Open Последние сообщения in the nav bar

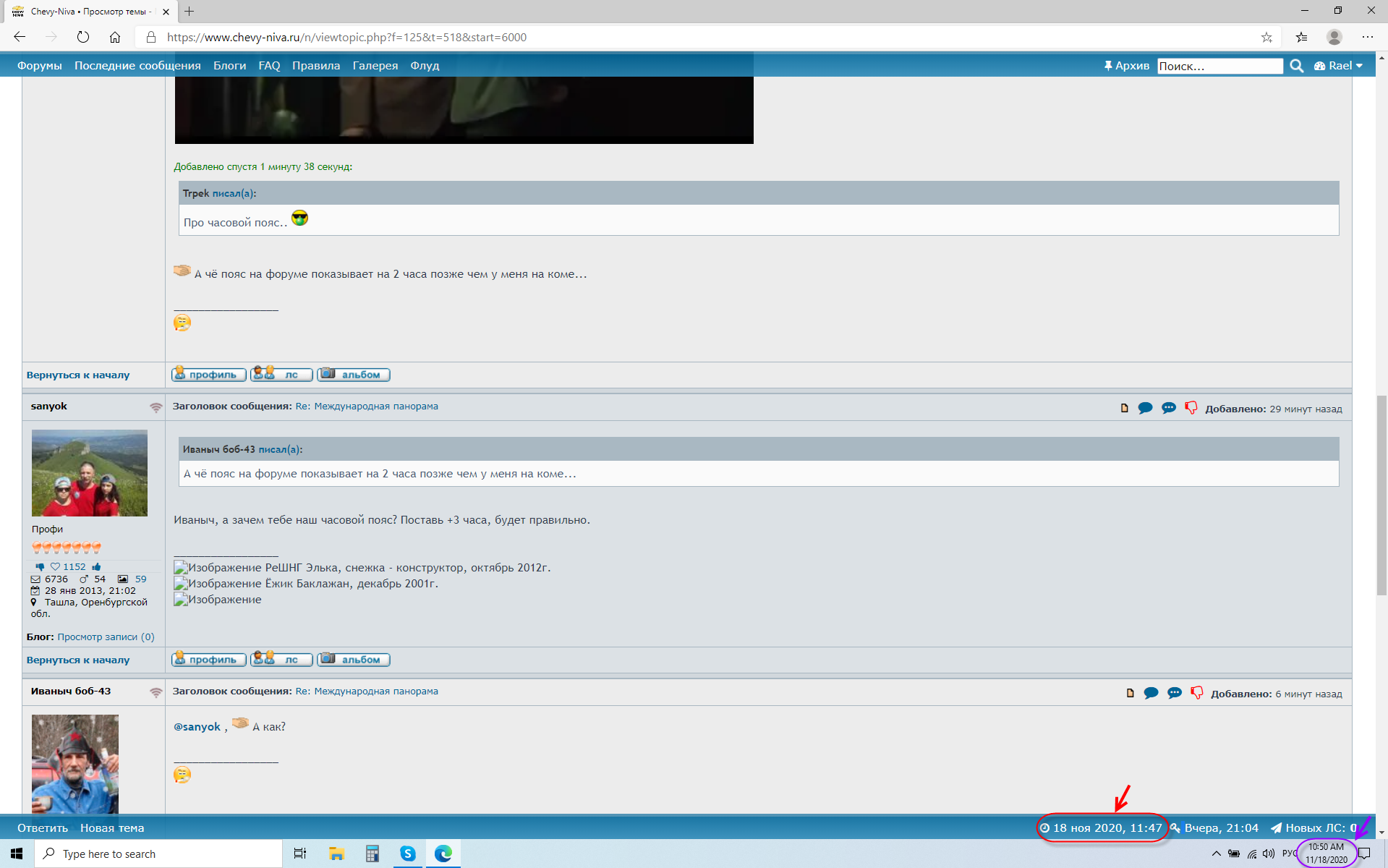tap(137, 66)
